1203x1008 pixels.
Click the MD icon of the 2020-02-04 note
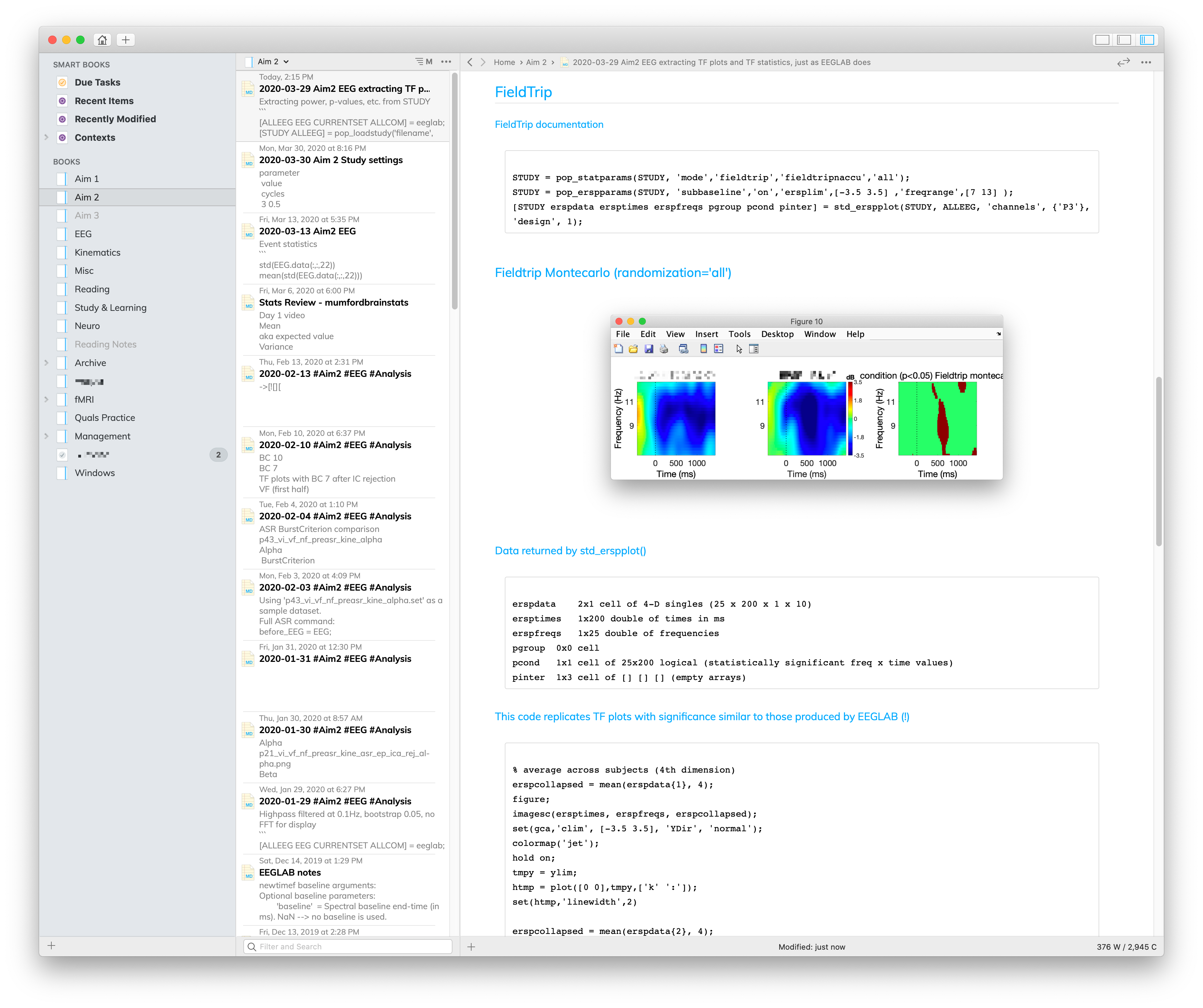click(249, 516)
